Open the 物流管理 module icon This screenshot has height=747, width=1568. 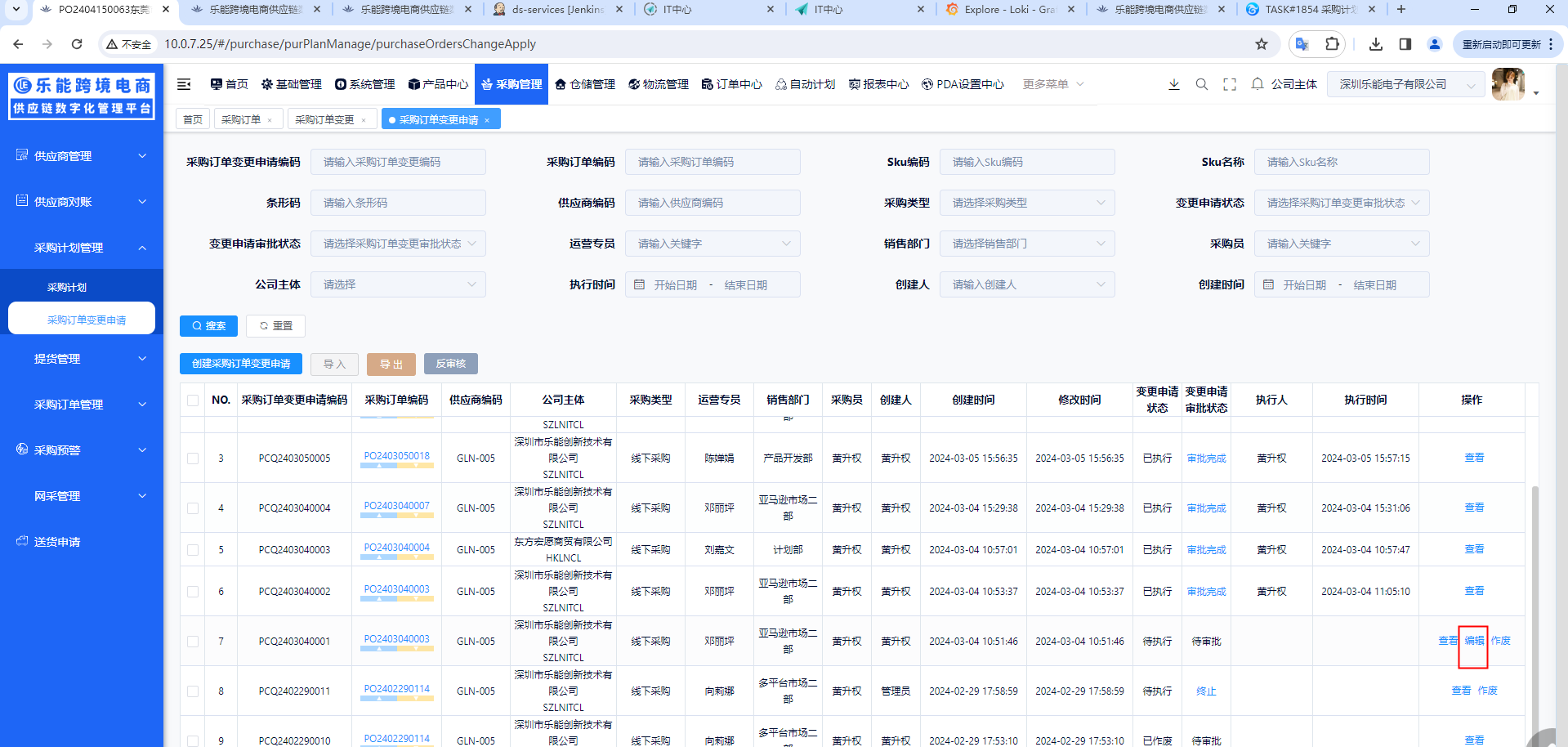point(633,83)
